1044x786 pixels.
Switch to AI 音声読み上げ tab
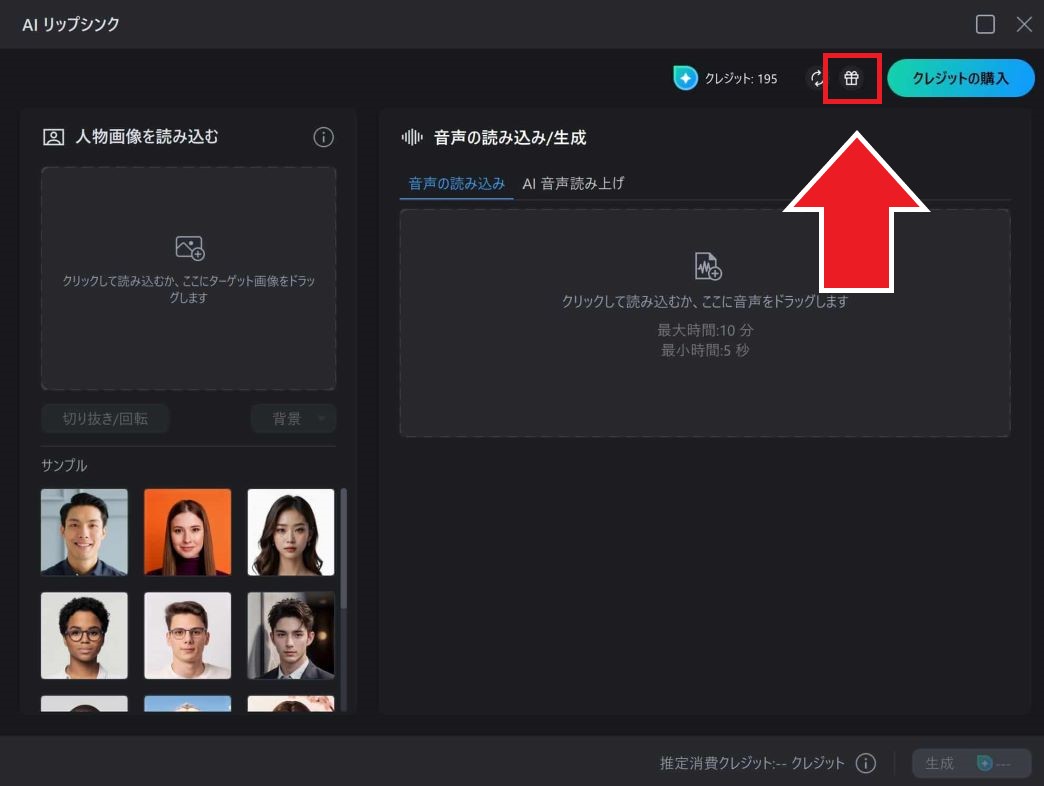coord(573,184)
